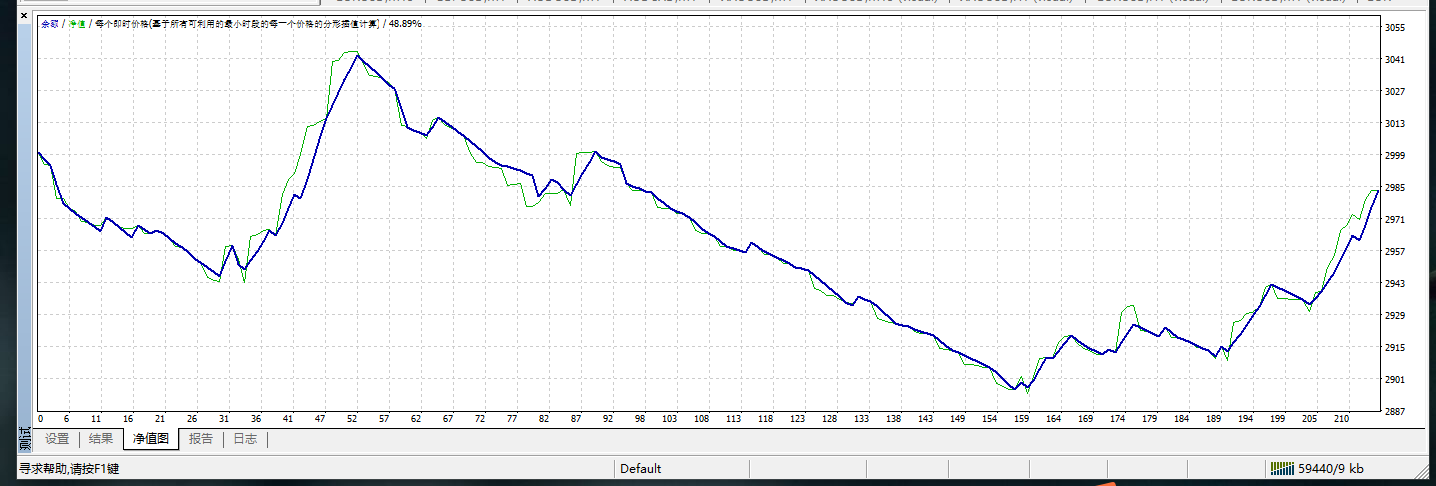
Task: Open the 设置 tab
Action: point(57,438)
